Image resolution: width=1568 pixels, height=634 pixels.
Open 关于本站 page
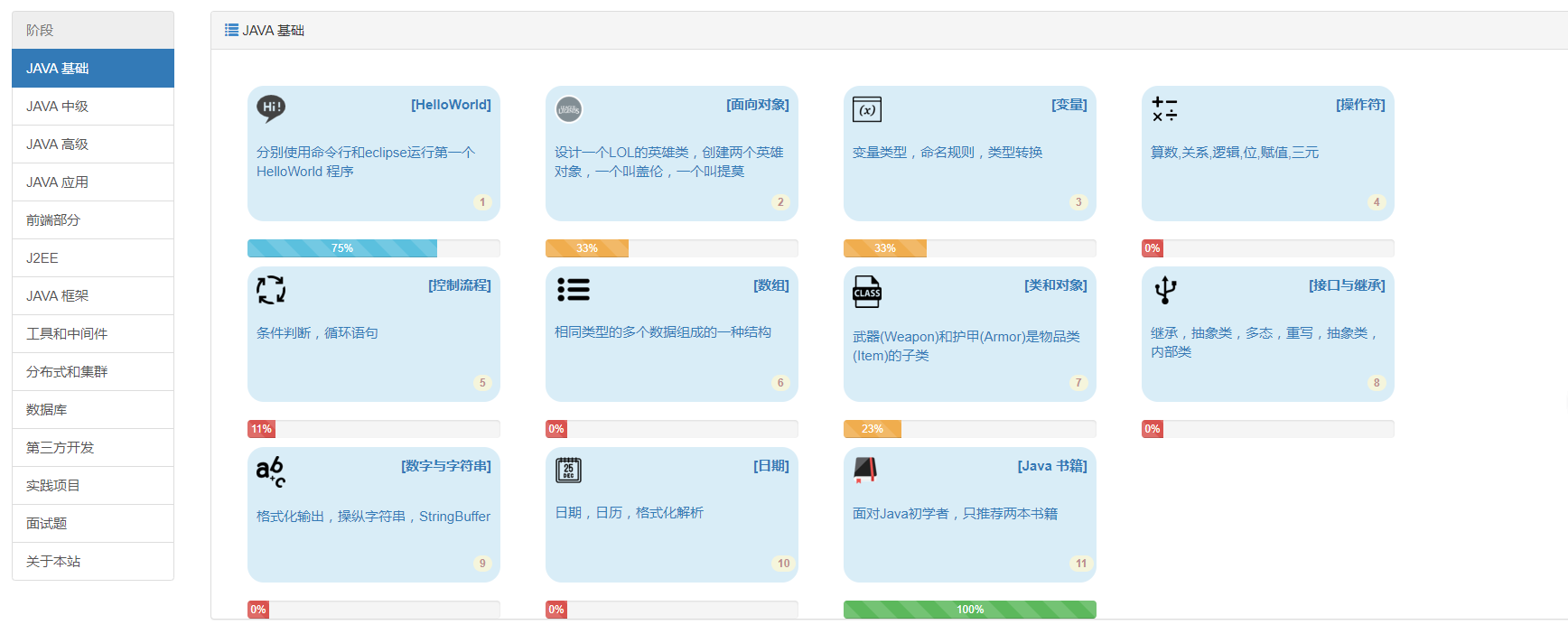(93, 562)
